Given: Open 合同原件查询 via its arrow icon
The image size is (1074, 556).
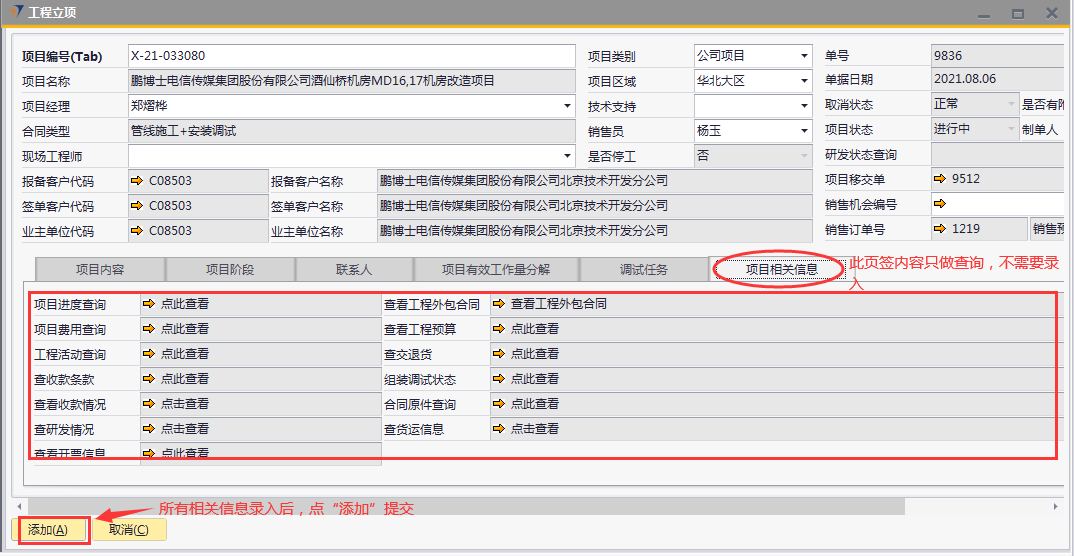Looking at the screenshot, I should (x=499, y=404).
